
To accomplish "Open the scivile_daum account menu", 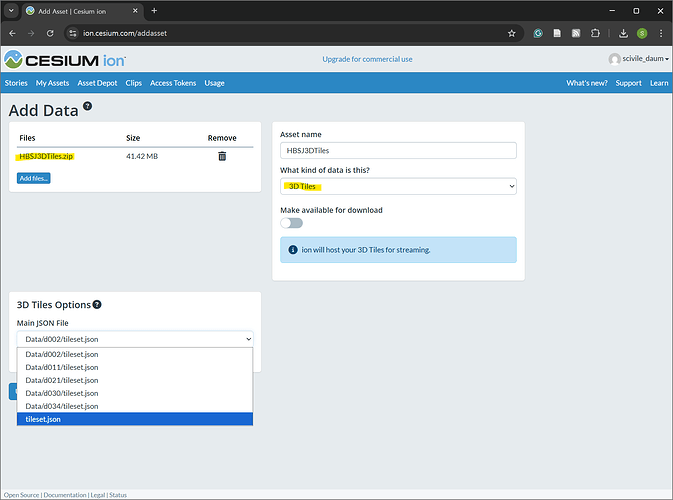I will pyautogui.click(x=638, y=59).
